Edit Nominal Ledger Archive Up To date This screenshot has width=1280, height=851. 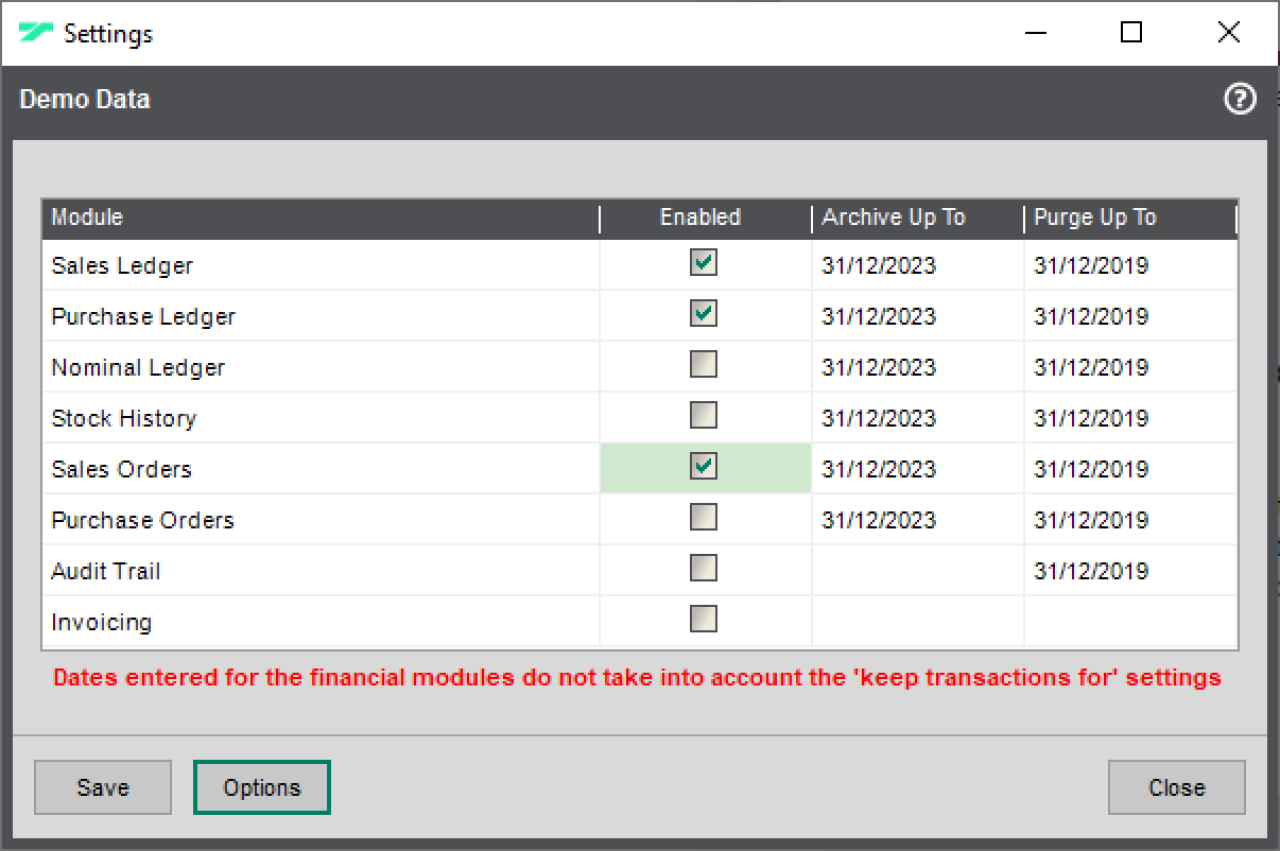[x=917, y=368]
